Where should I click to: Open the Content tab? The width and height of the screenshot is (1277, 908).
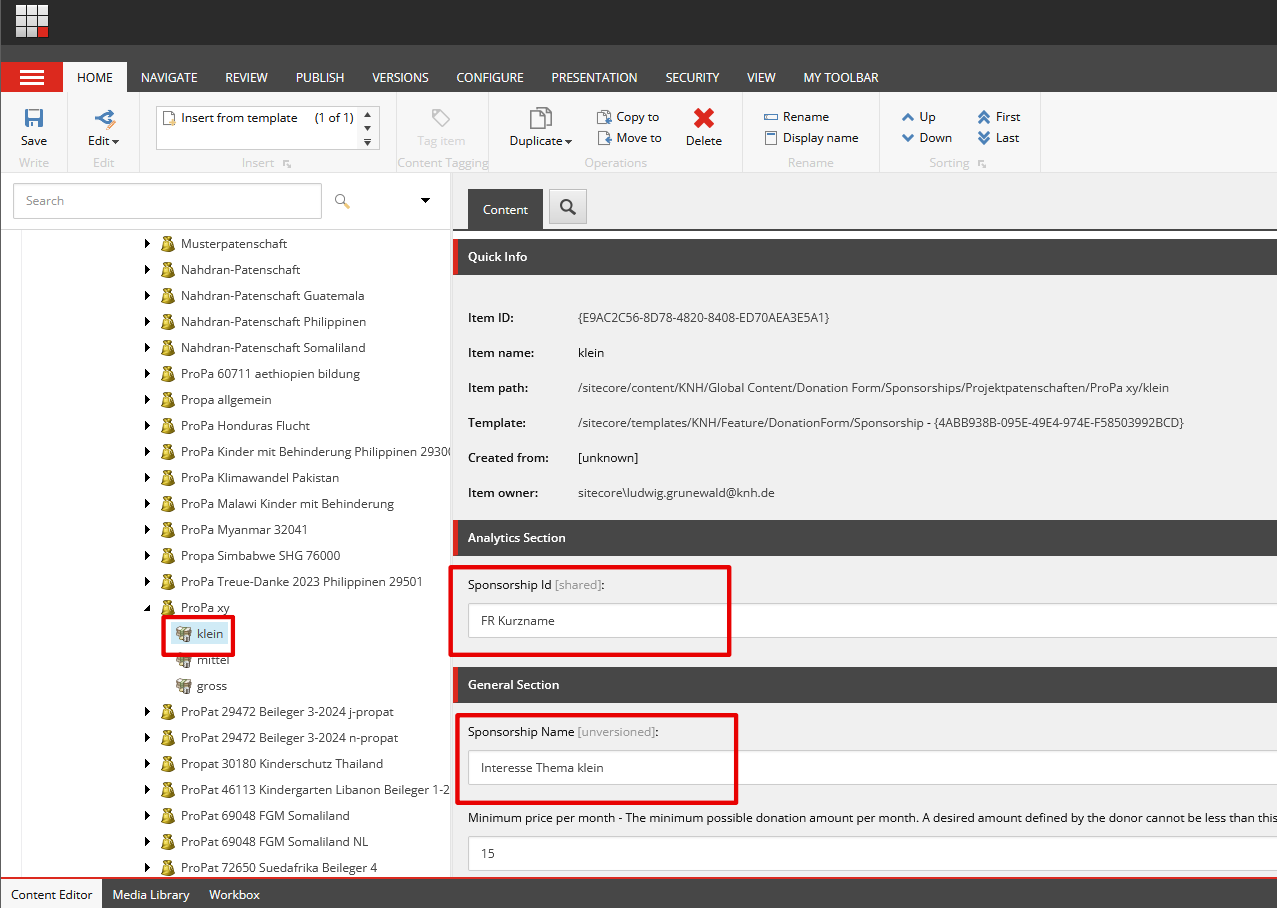505,209
